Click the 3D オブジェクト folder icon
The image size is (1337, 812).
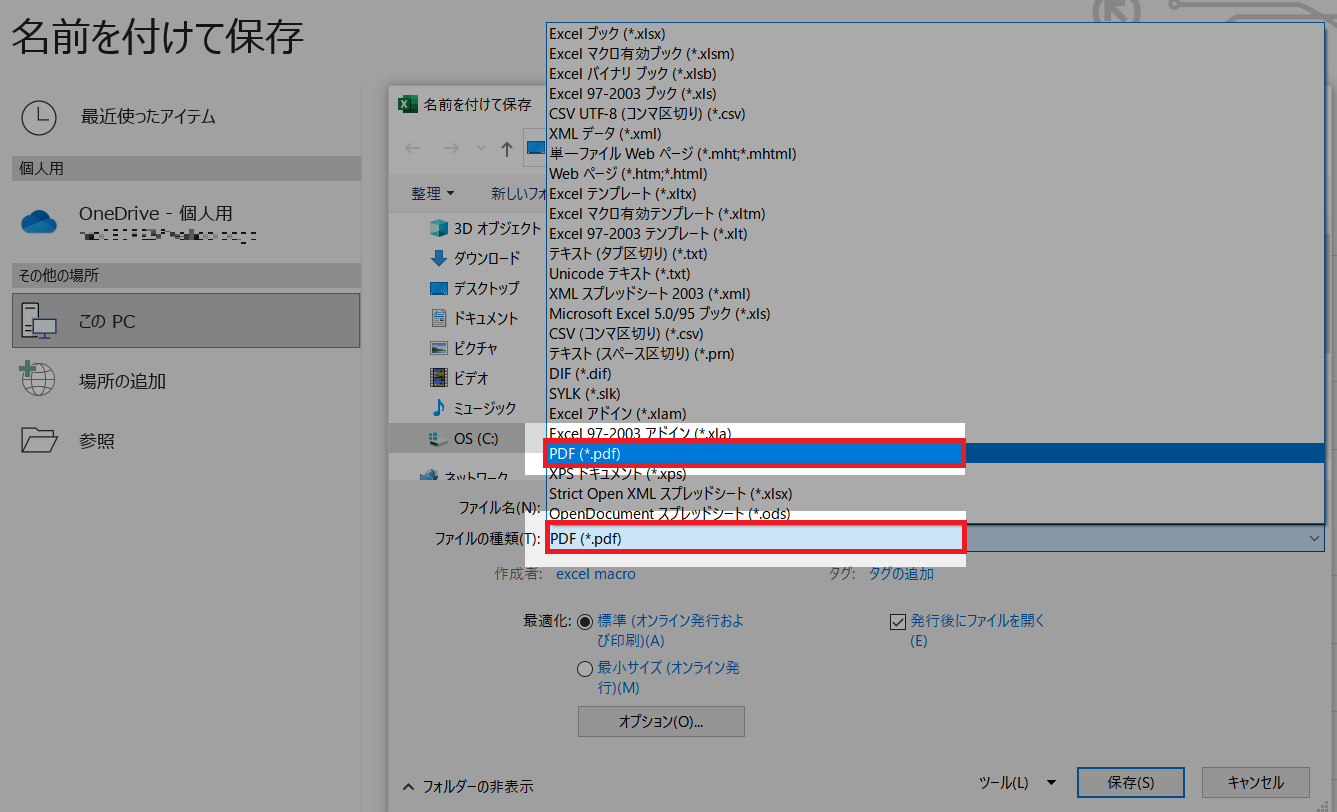click(x=438, y=228)
